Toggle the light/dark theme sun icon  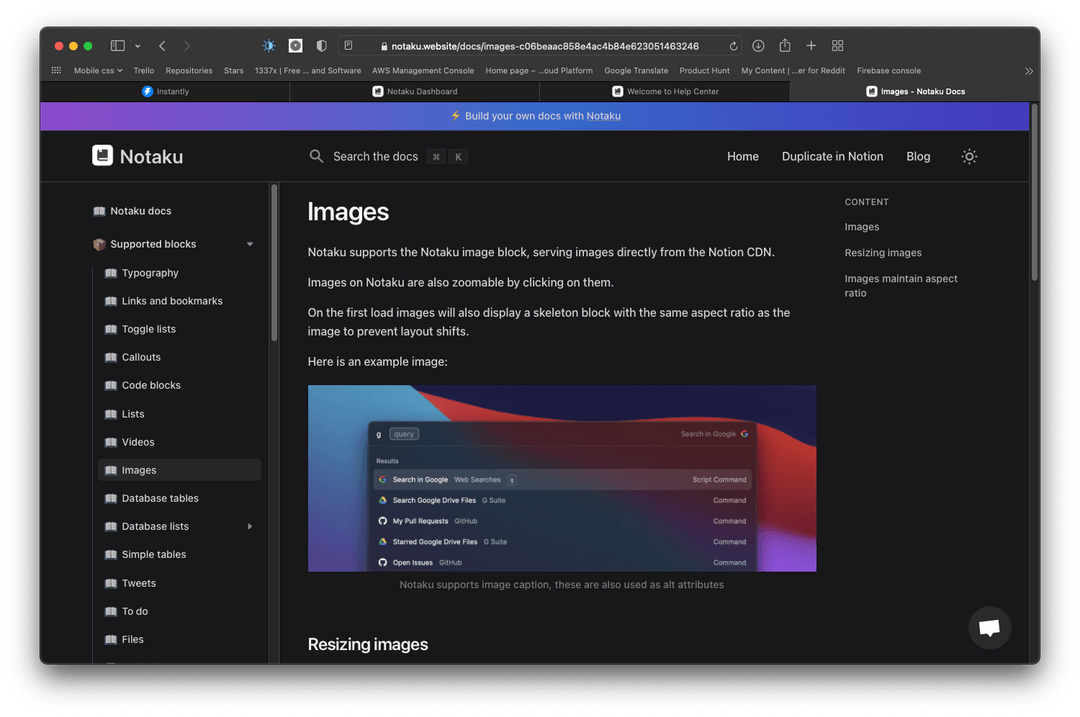969,157
